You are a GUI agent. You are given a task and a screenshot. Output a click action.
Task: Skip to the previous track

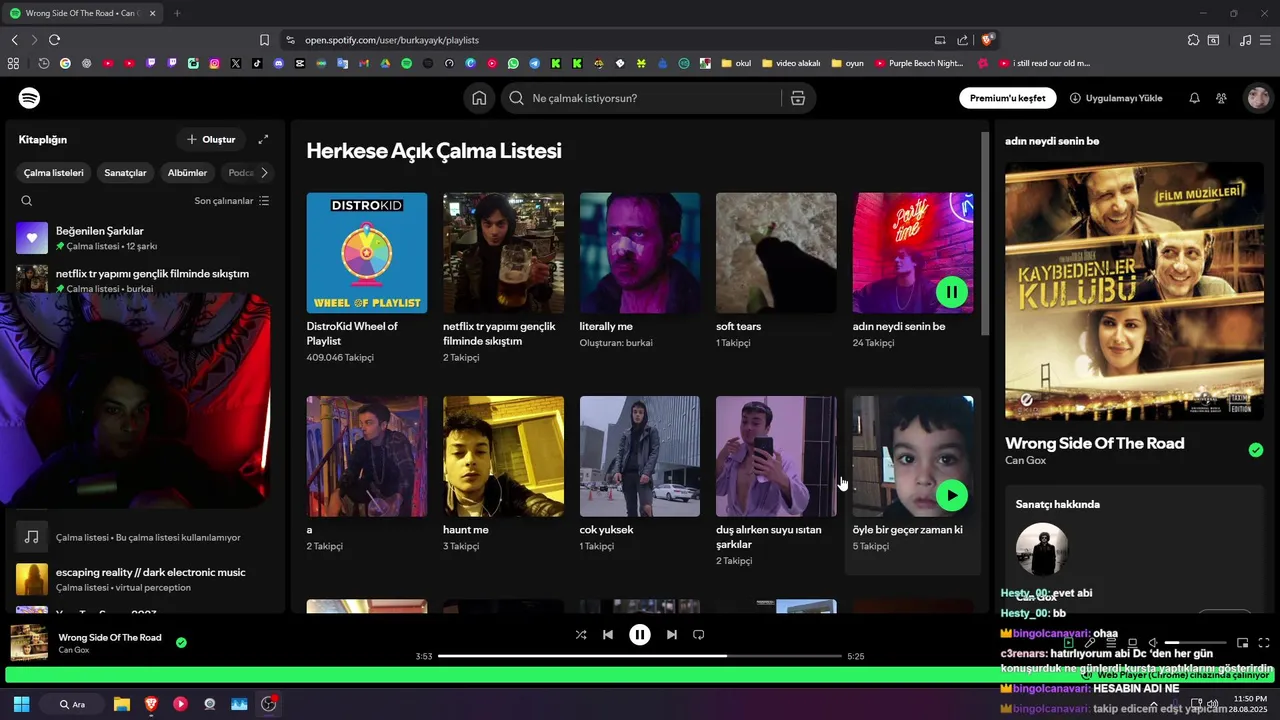(x=608, y=635)
